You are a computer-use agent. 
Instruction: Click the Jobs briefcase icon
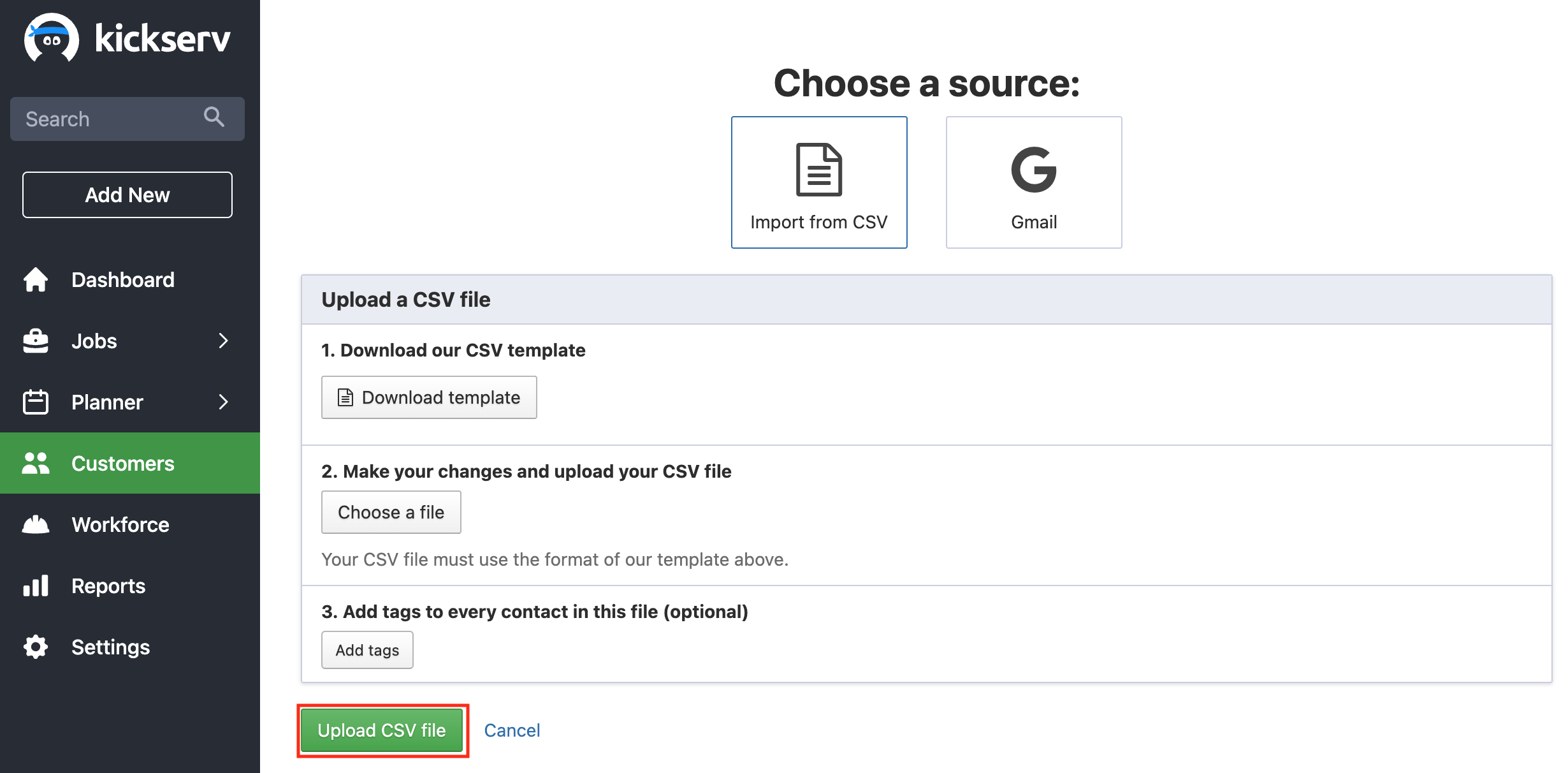[36, 341]
